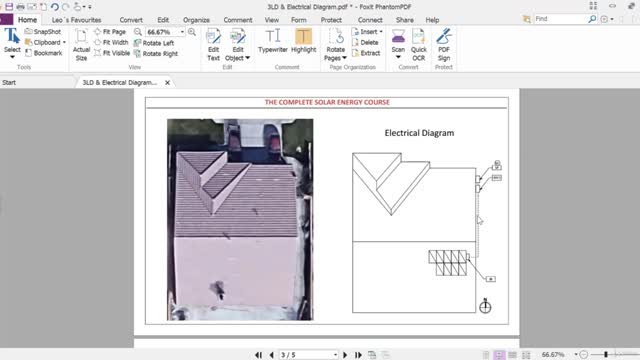
Task: Enable single page view mode in status bar
Action: pos(486,355)
